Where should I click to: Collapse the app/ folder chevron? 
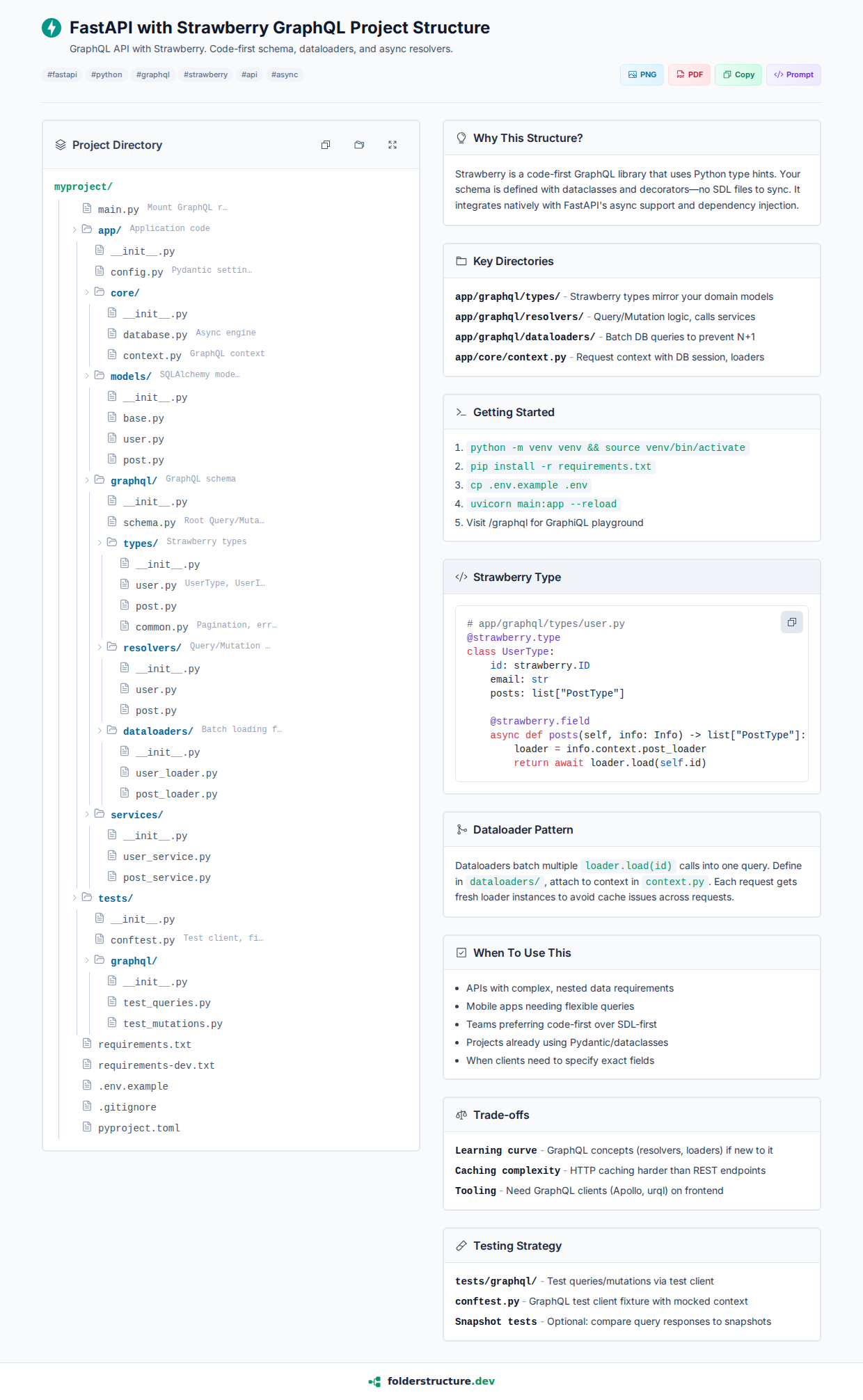click(x=74, y=230)
